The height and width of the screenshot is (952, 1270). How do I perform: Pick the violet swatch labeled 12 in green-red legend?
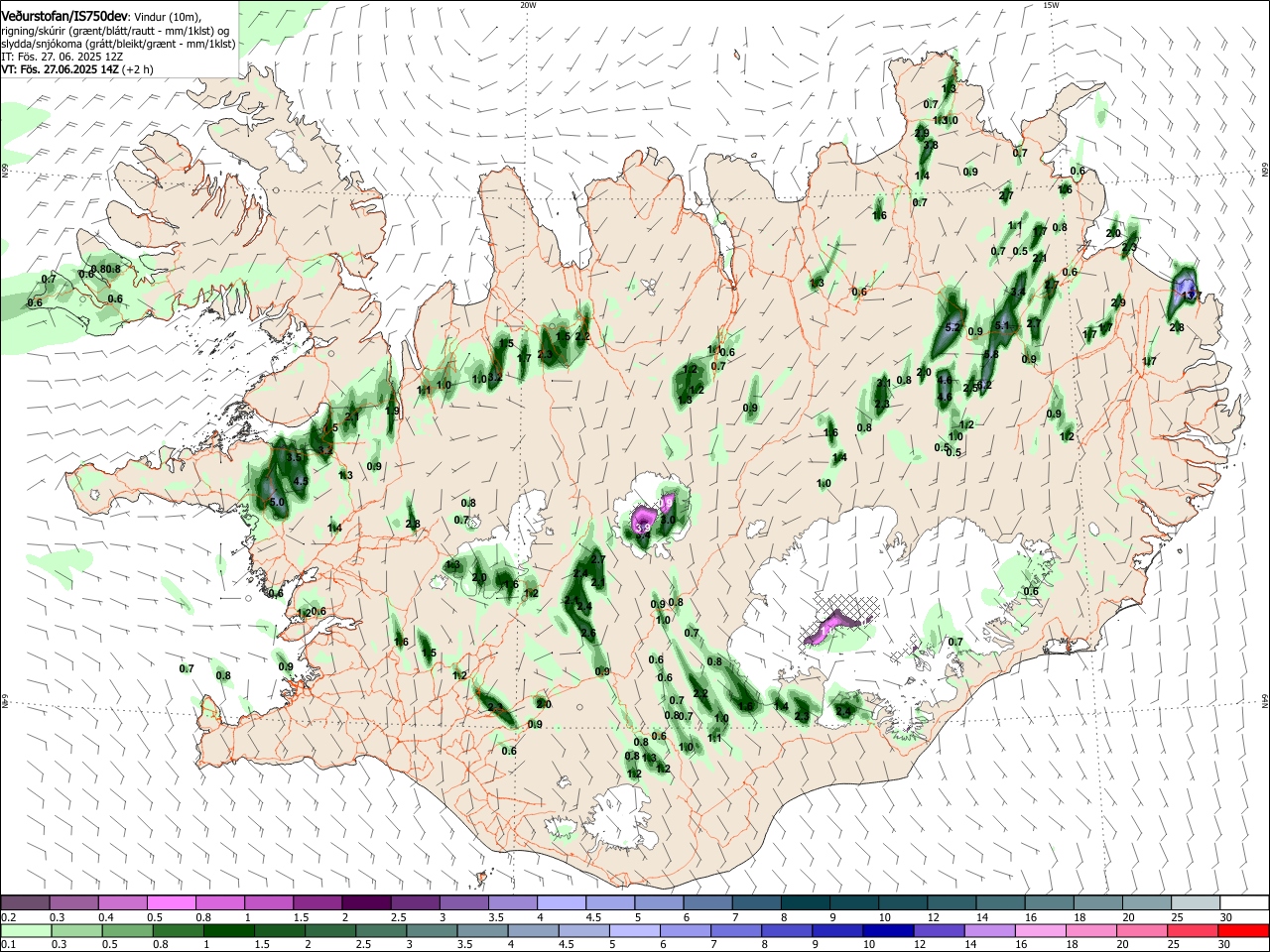(940, 930)
